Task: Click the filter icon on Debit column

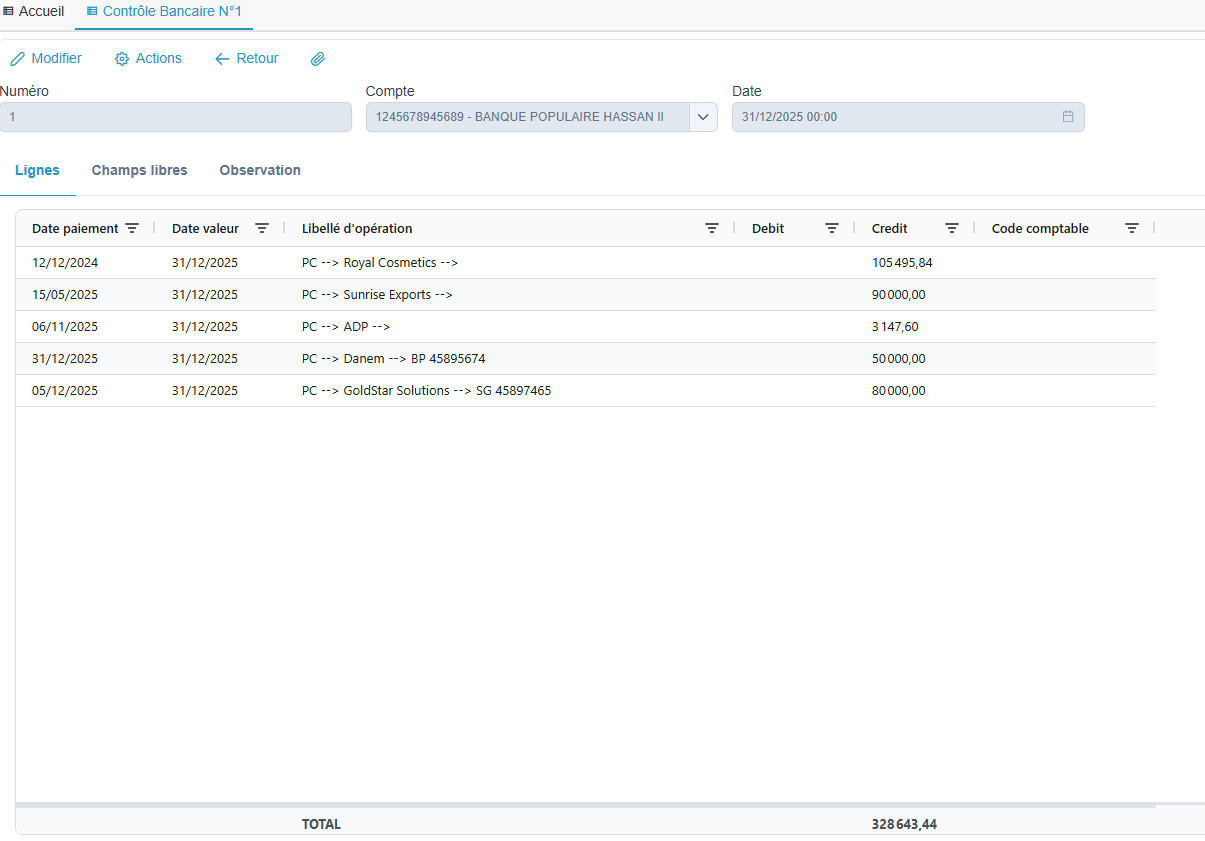Action: (x=831, y=228)
